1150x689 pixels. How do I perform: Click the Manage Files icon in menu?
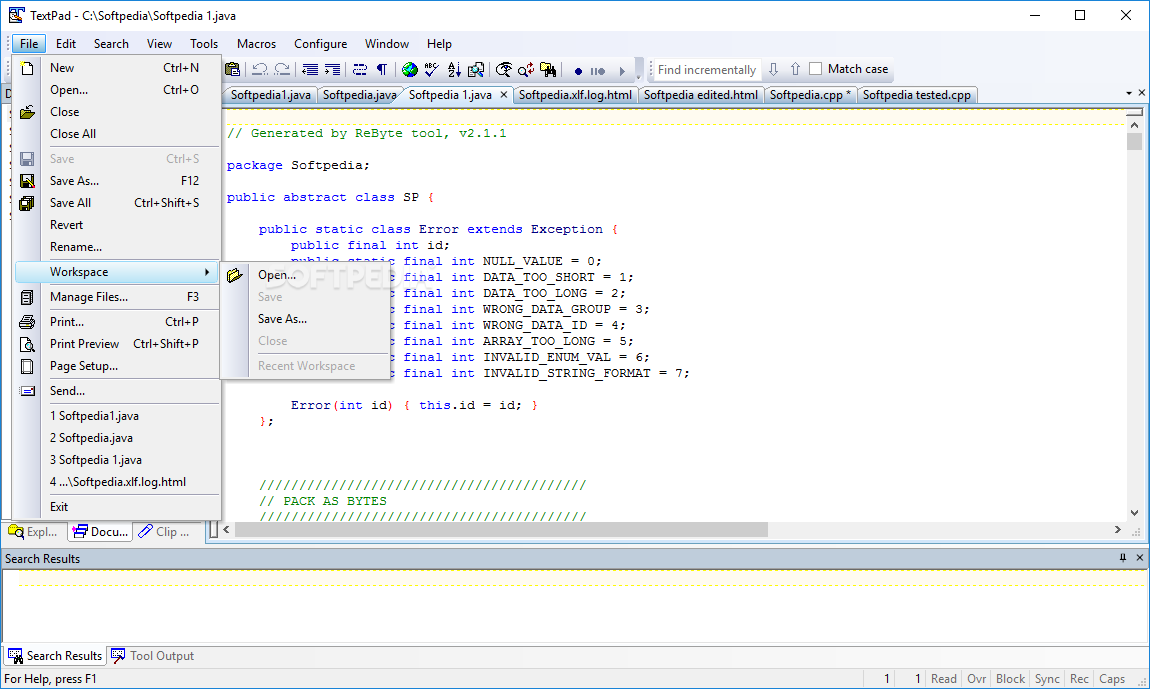click(x=27, y=297)
